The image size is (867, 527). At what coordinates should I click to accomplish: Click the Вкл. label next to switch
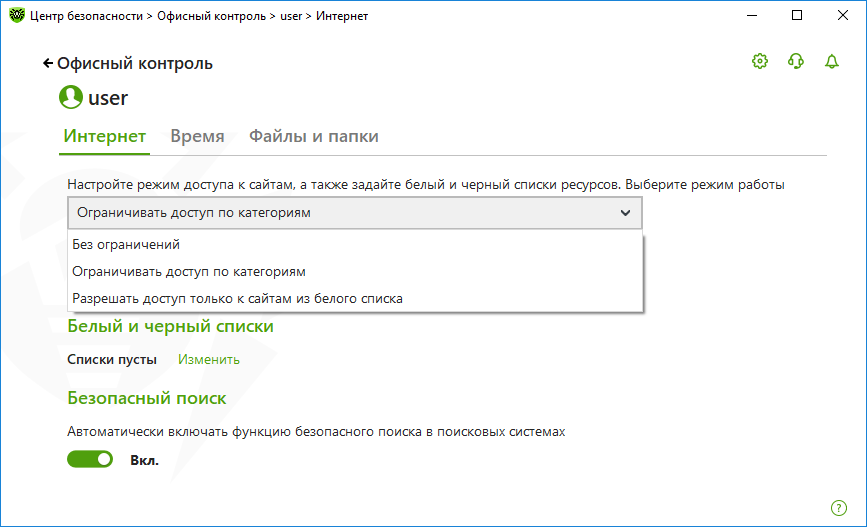tap(144, 460)
